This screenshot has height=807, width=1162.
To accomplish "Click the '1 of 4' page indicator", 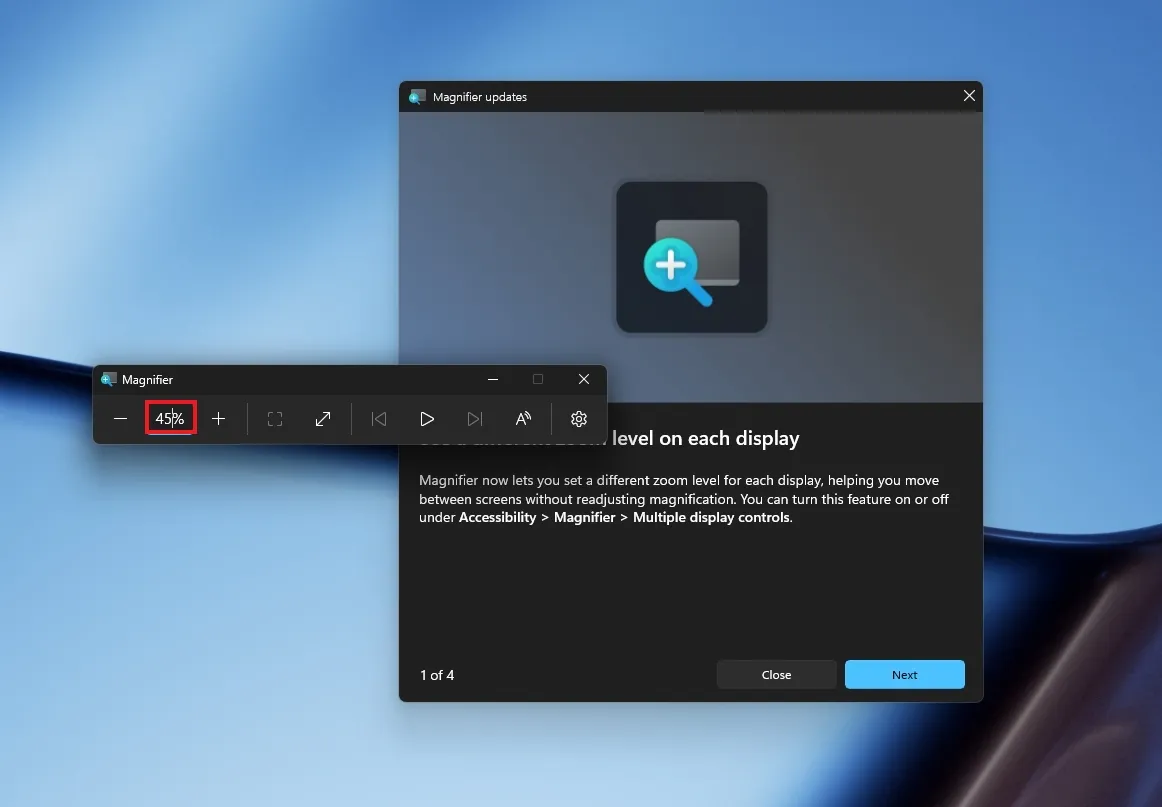I will click(x=437, y=675).
